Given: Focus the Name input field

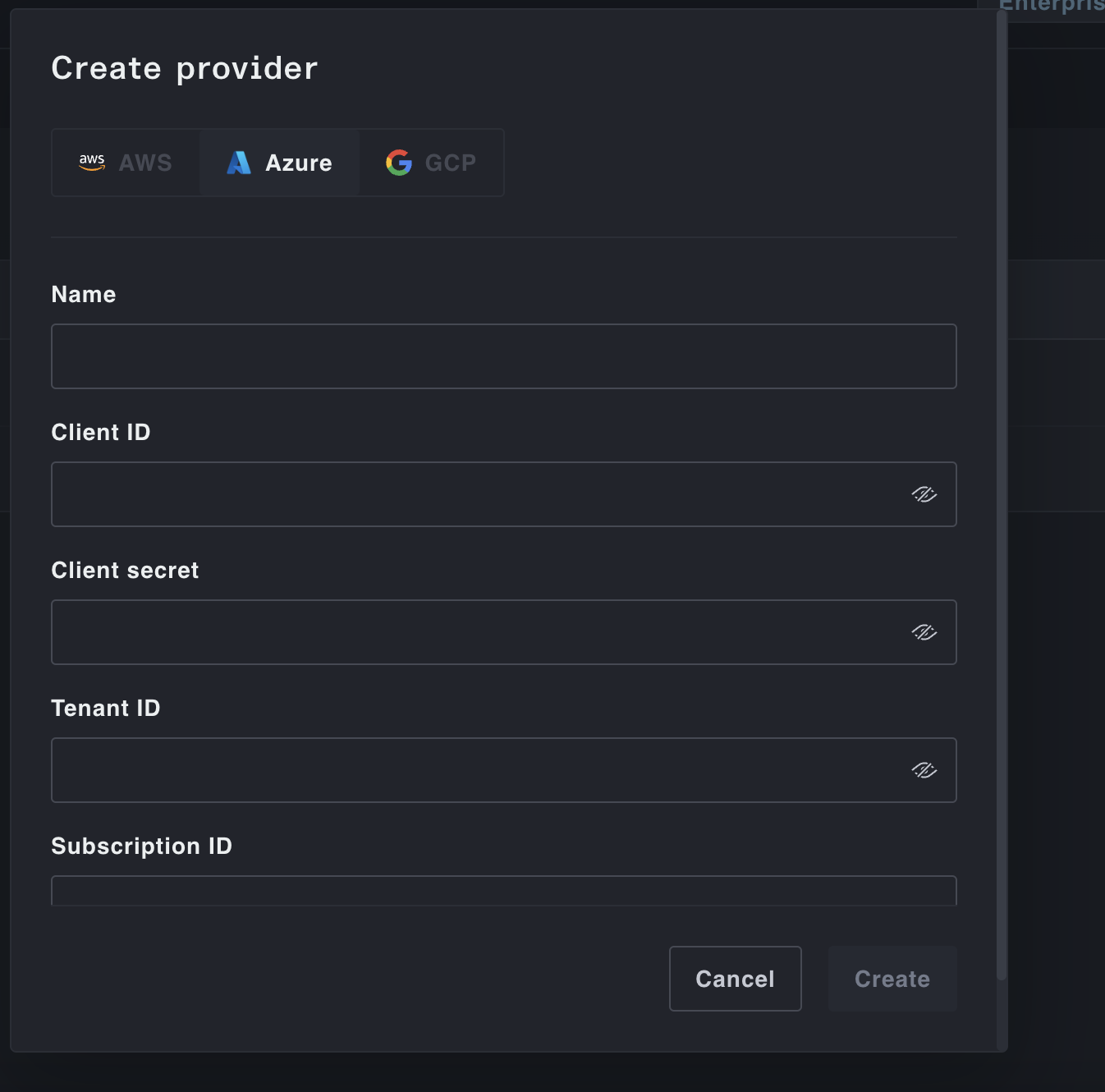Looking at the screenshot, I should point(503,356).
